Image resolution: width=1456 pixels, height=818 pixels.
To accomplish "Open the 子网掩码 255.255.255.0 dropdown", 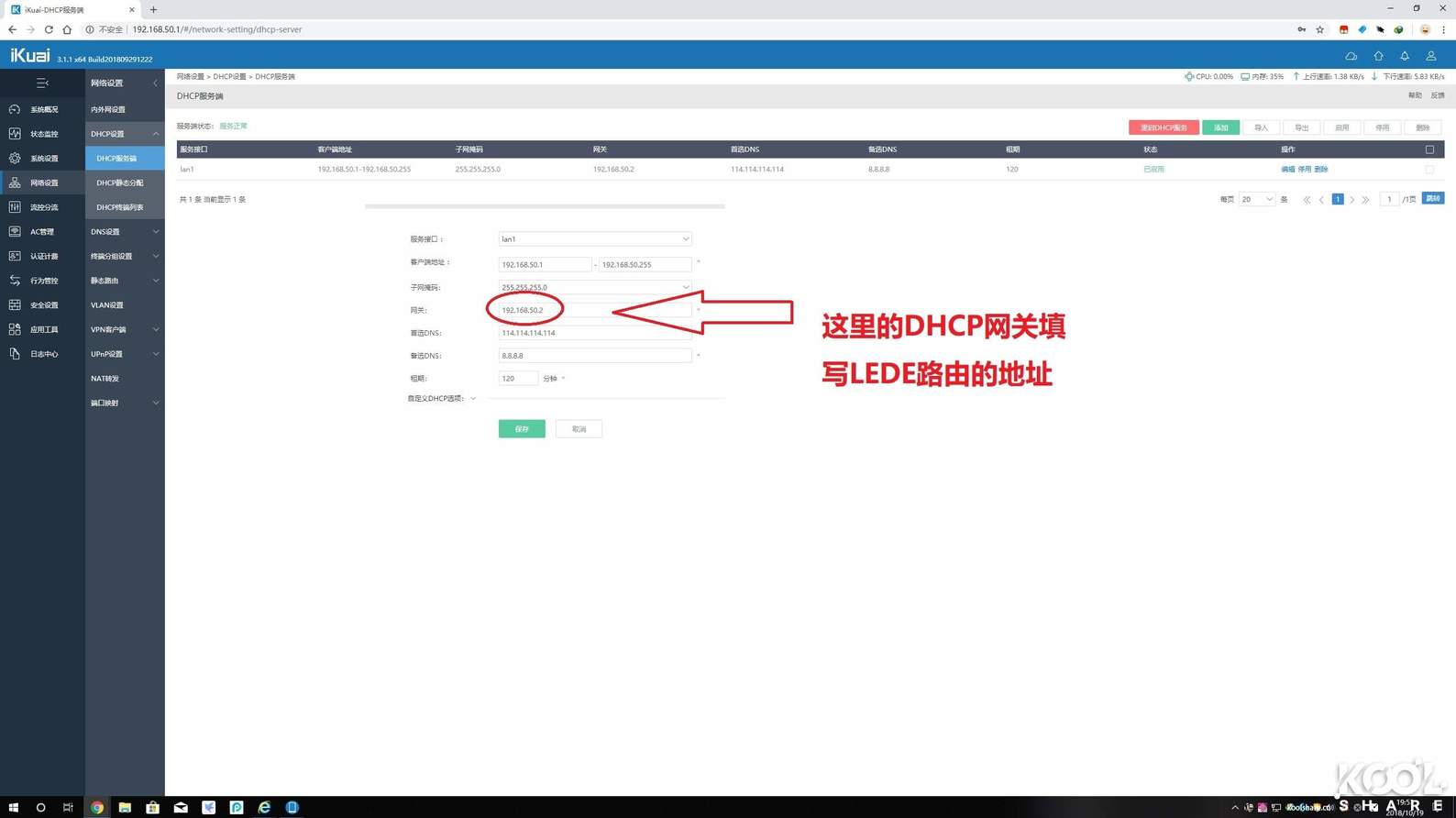I will point(595,287).
